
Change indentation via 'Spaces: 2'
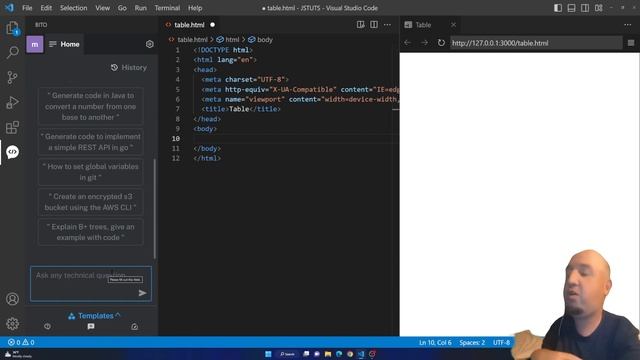[472, 342]
